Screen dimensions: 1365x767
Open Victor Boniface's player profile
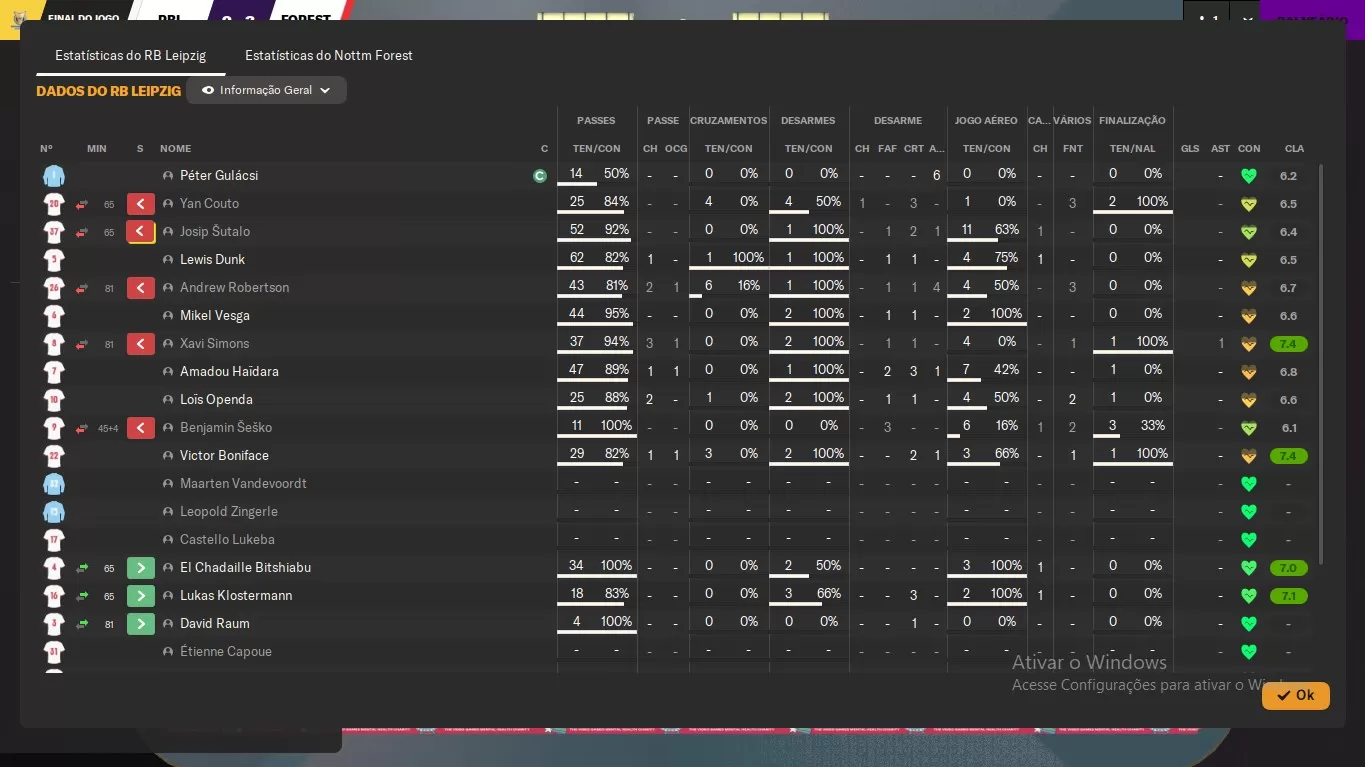pos(224,455)
